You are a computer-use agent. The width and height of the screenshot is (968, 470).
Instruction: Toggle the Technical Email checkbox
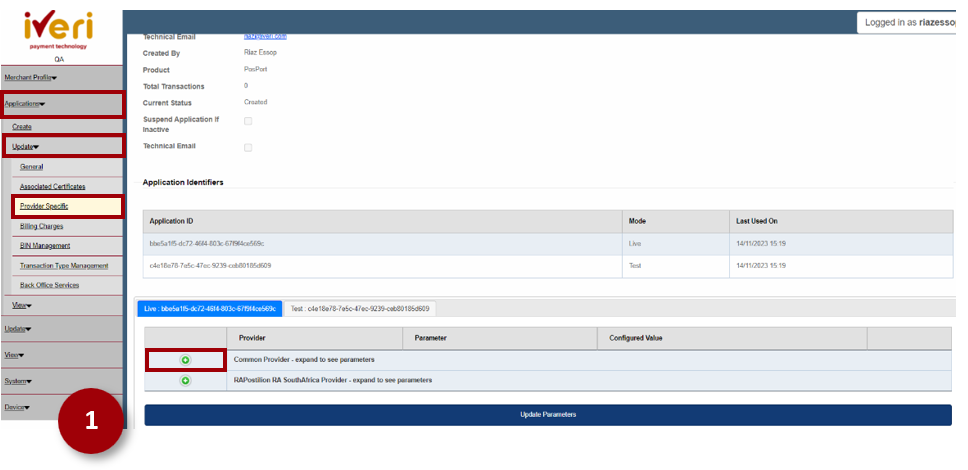coord(248,147)
